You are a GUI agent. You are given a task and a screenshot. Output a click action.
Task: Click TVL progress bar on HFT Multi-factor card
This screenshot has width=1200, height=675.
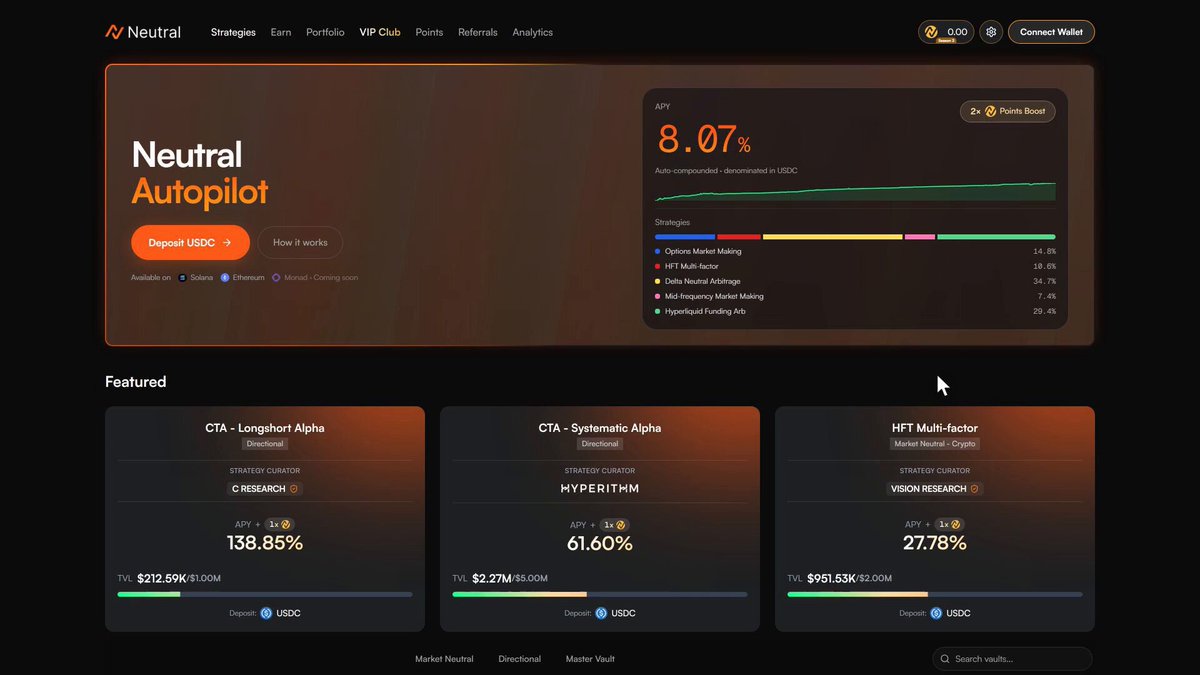tap(935, 594)
